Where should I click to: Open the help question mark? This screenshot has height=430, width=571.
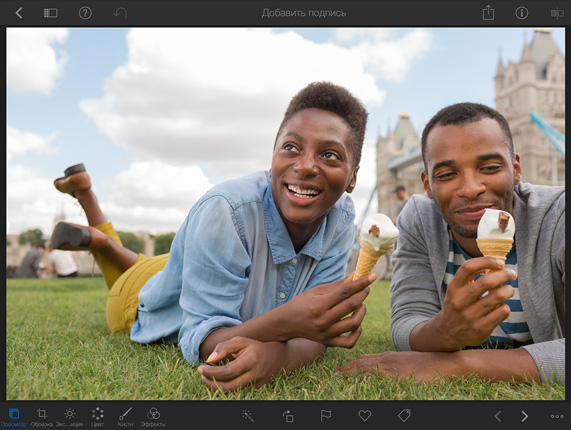point(85,13)
